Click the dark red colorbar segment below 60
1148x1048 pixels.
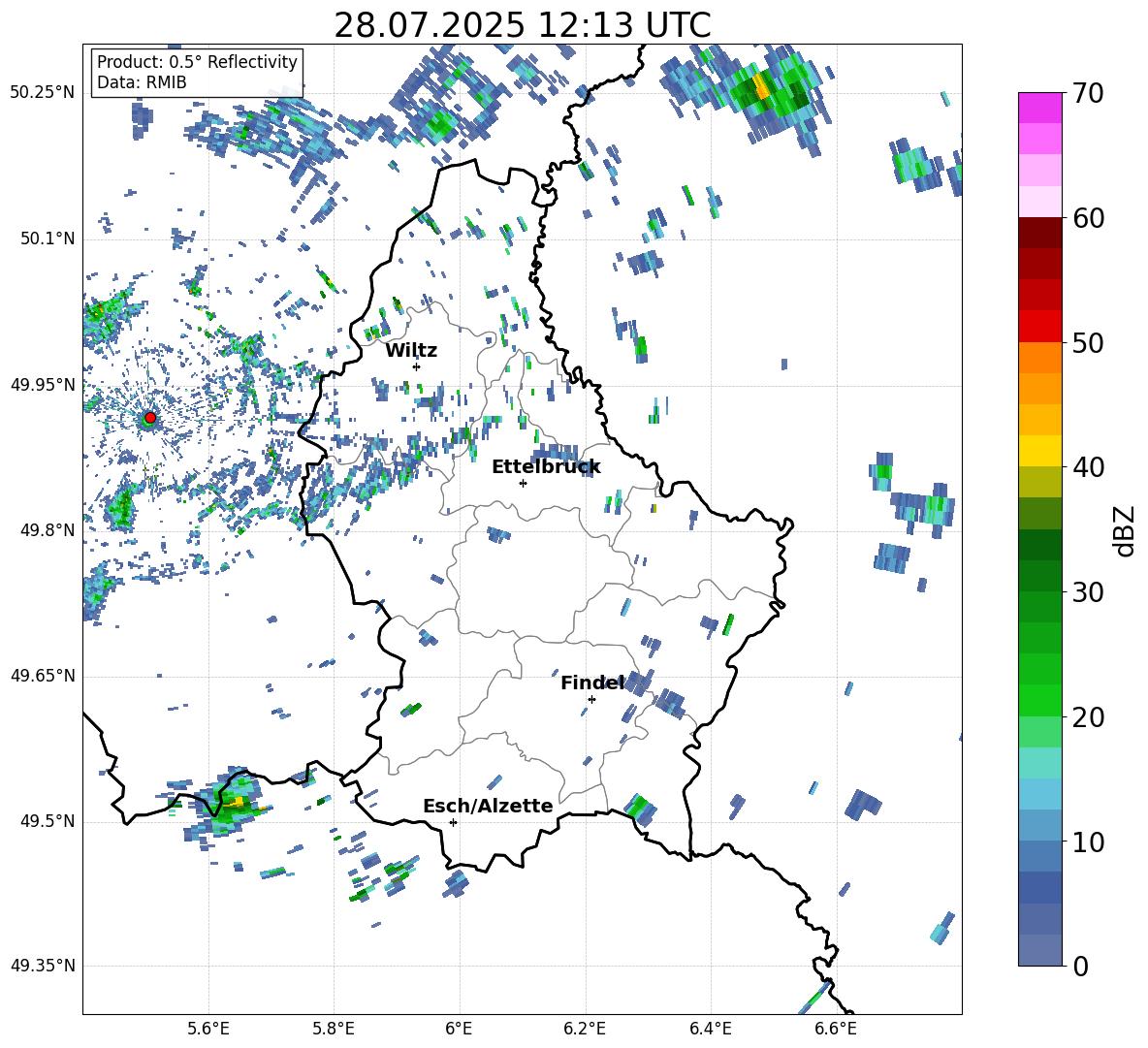coord(1040,233)
